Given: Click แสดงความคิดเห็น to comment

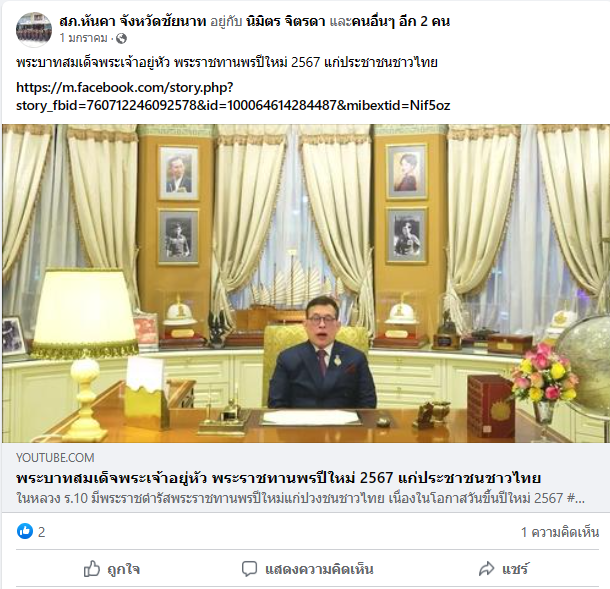Looking at the screenshot, I should [x=307, y=569].
